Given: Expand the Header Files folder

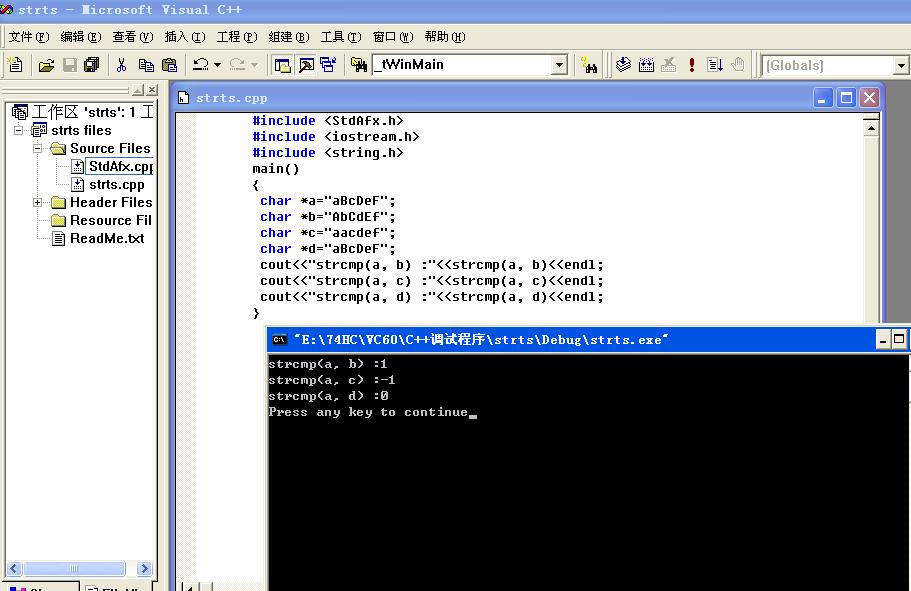Looking at the screenshot, I should (38, 202).
